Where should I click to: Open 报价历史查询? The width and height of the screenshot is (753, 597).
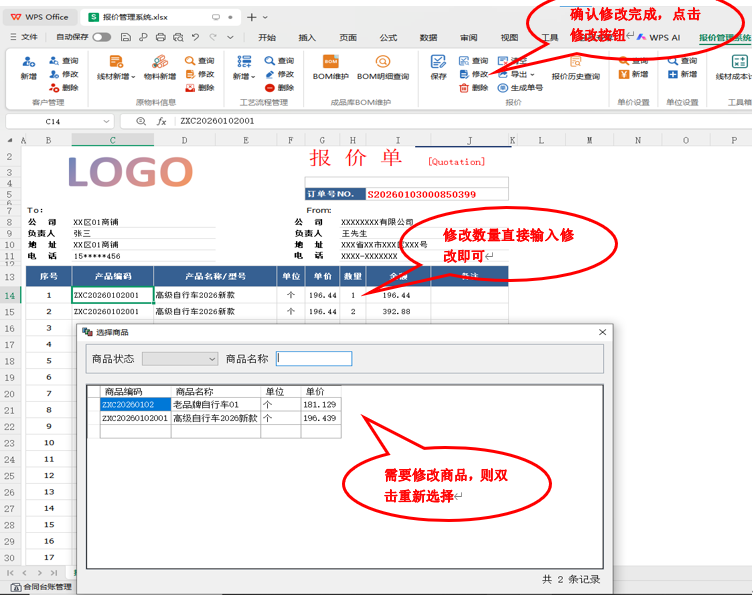[576, 68]
